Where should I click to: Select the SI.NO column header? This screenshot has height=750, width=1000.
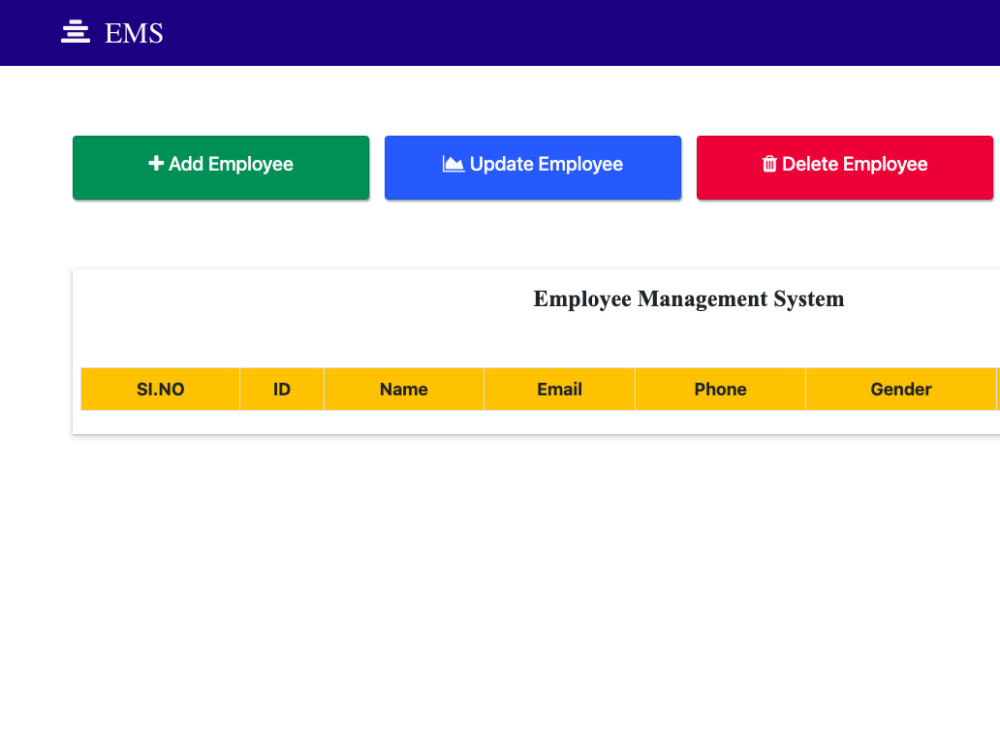tap(160, 389)
